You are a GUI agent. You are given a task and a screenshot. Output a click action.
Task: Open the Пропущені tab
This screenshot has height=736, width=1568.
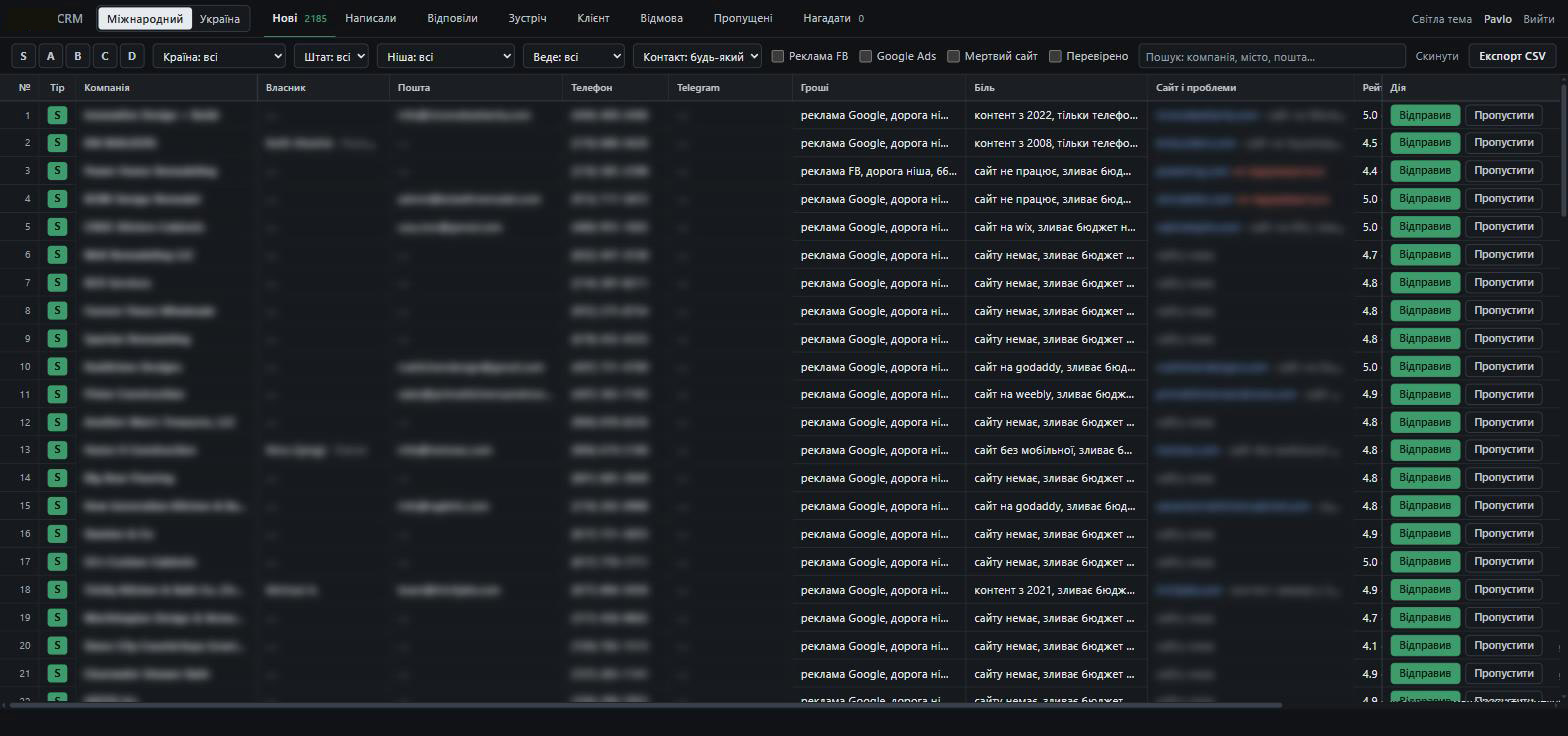[743, 18]
